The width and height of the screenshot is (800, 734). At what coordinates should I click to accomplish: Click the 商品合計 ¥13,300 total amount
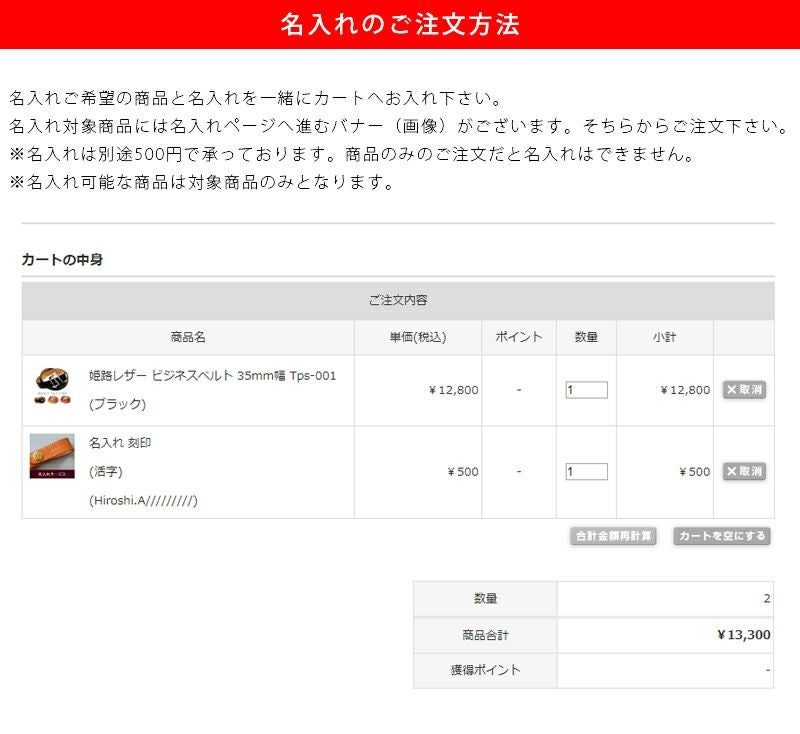coord(743,634)
